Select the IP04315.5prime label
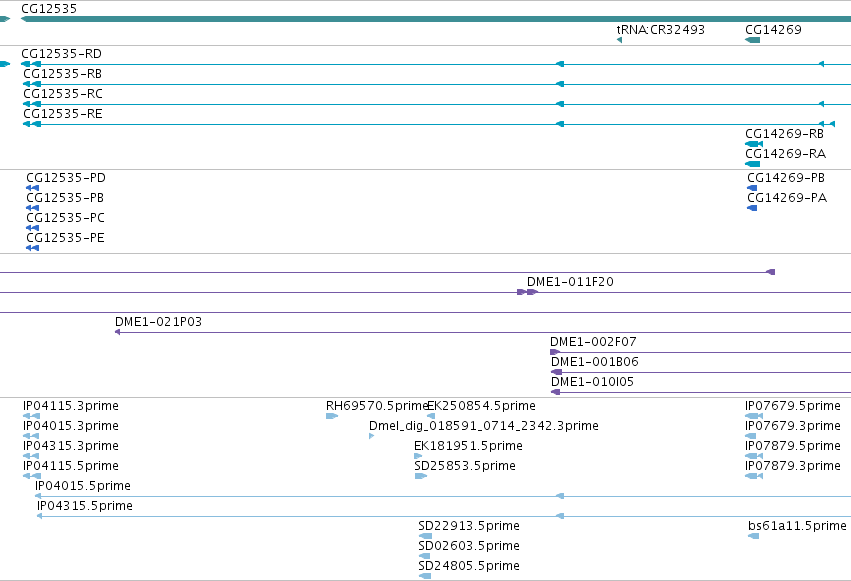 pos(85,506)
